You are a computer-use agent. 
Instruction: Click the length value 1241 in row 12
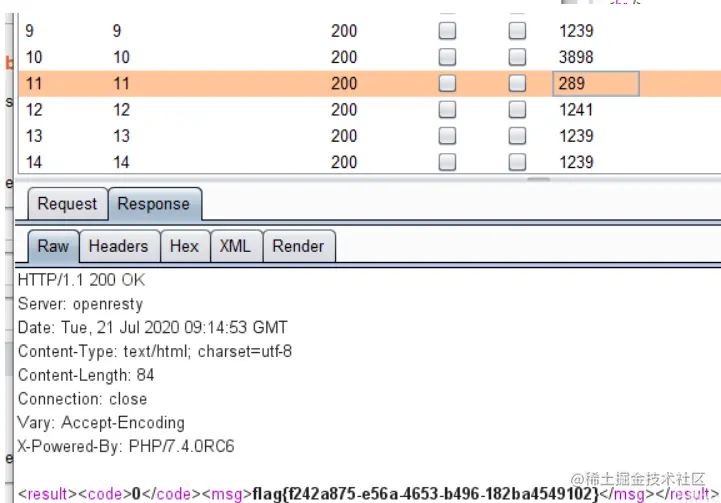click(x=576, y=110)
